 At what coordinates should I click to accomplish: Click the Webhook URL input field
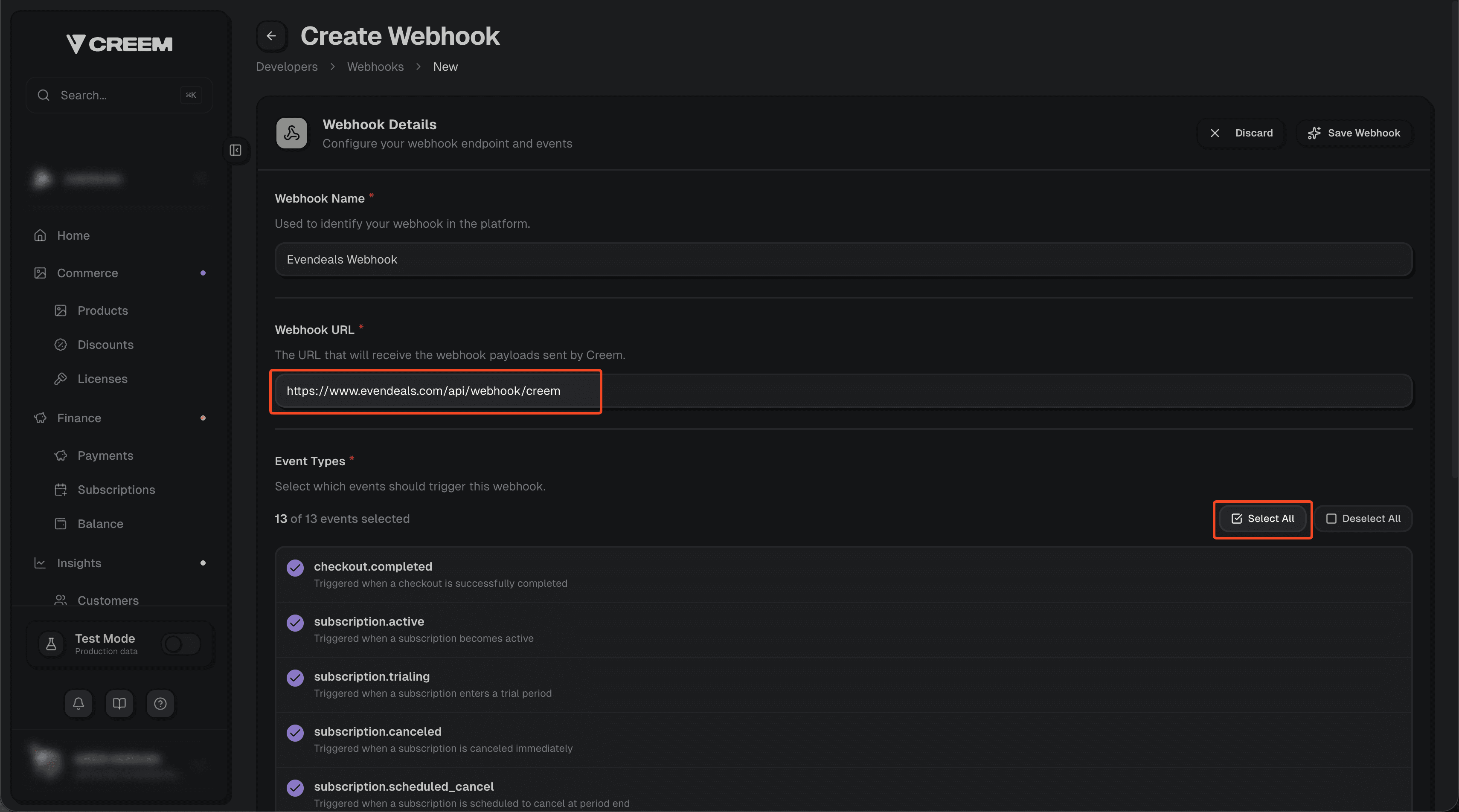436,391
